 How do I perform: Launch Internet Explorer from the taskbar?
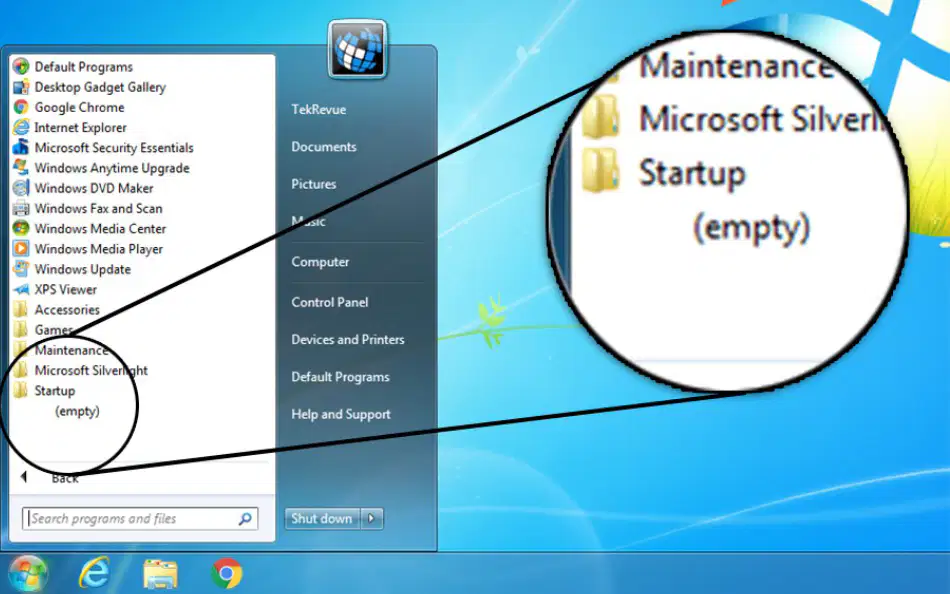(94, 573)
